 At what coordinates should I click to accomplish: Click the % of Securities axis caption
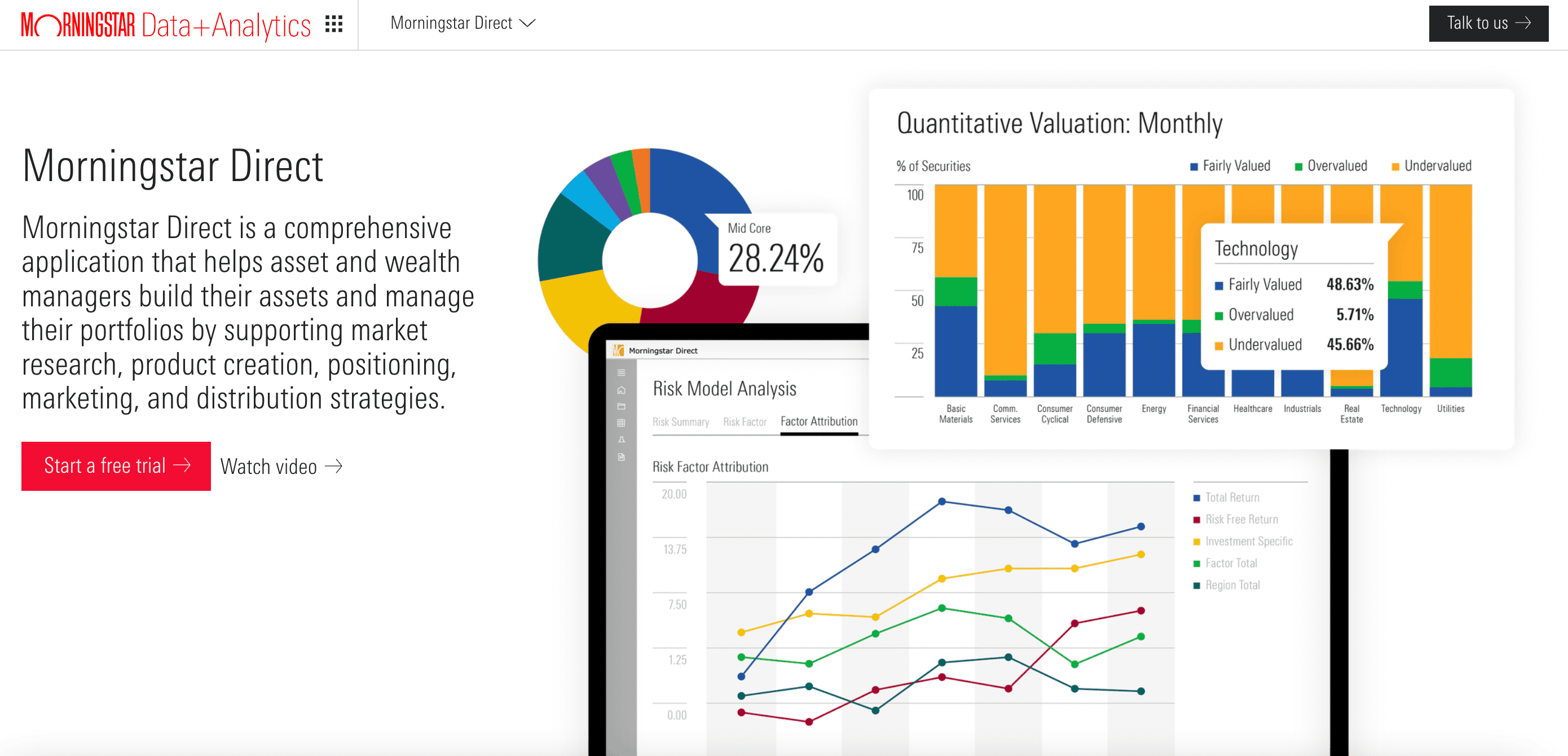click(x=932, y=166)
